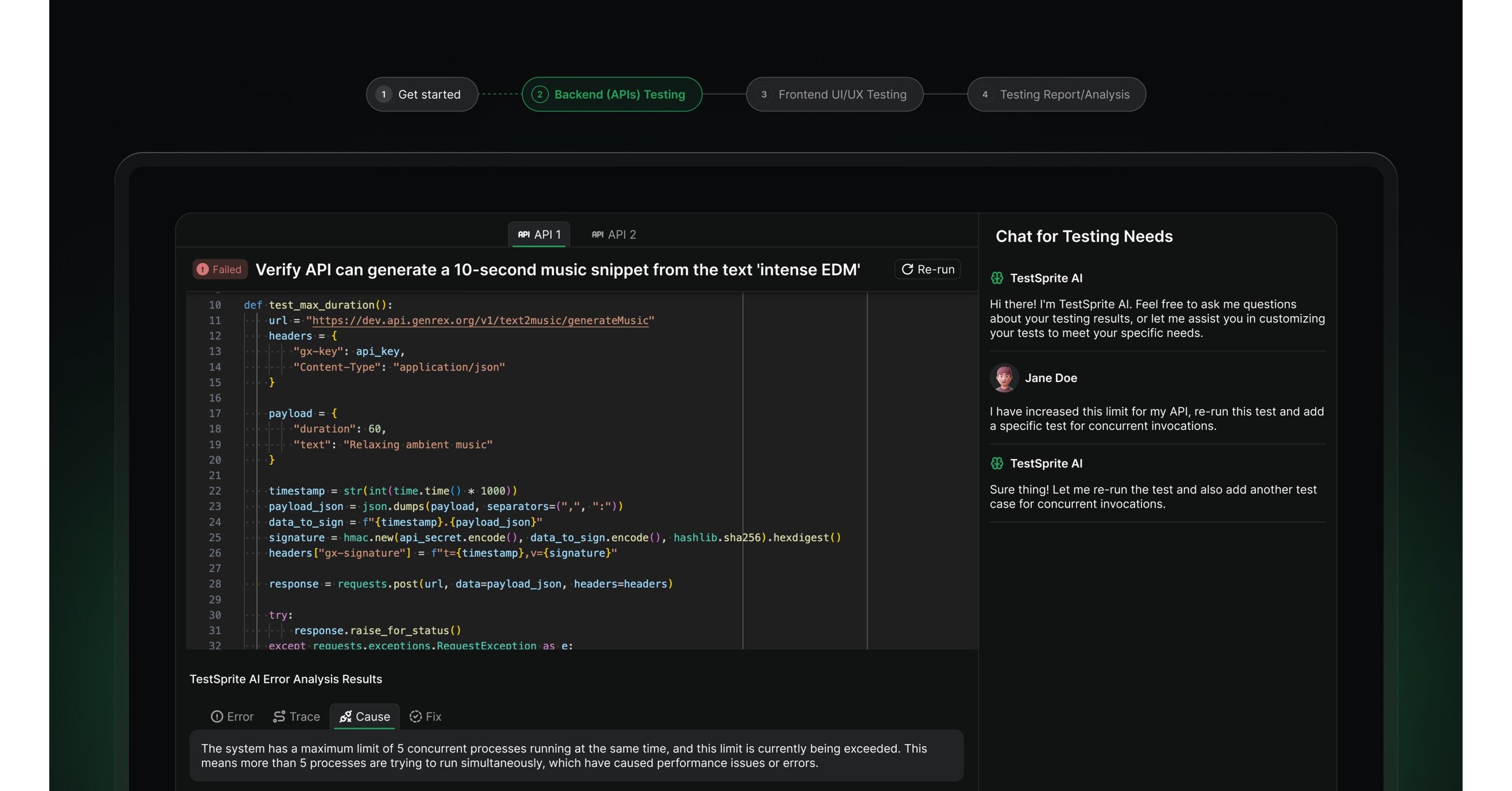Click the requests.post response line
The height and width of the screenshot is (791, 1512).
tap(471, 584)
